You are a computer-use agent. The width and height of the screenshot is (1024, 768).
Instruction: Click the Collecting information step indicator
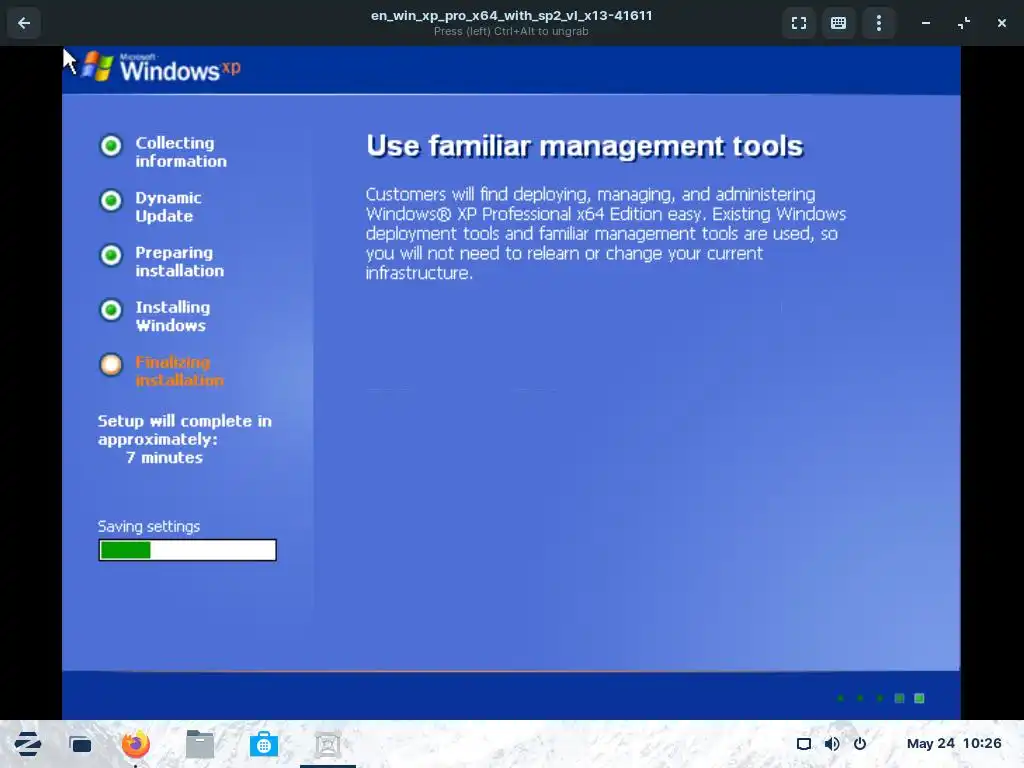point(111,145)
